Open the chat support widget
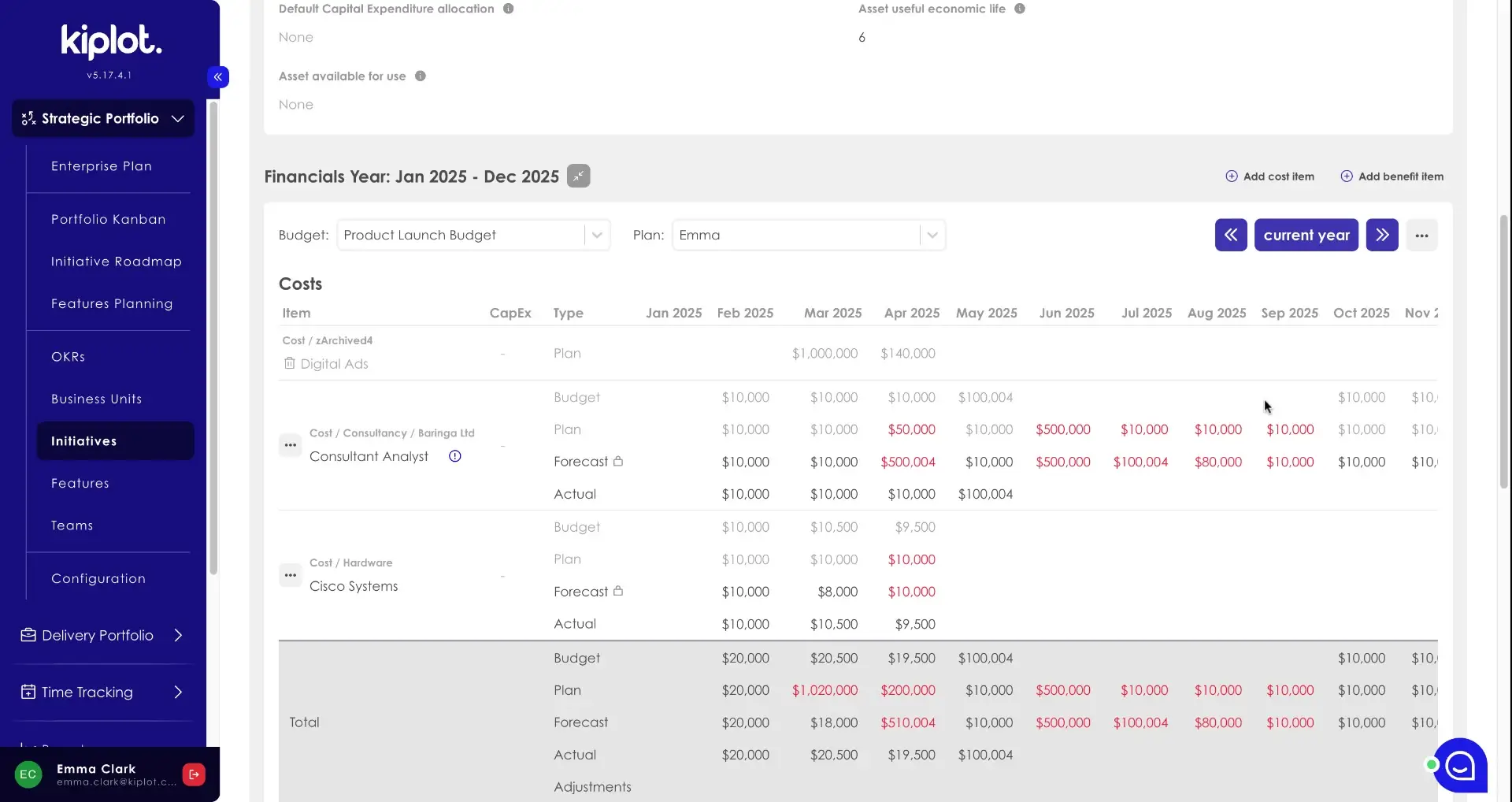Image resolution: width=1512 pixels, height=802 pixels. [1459, 765]
